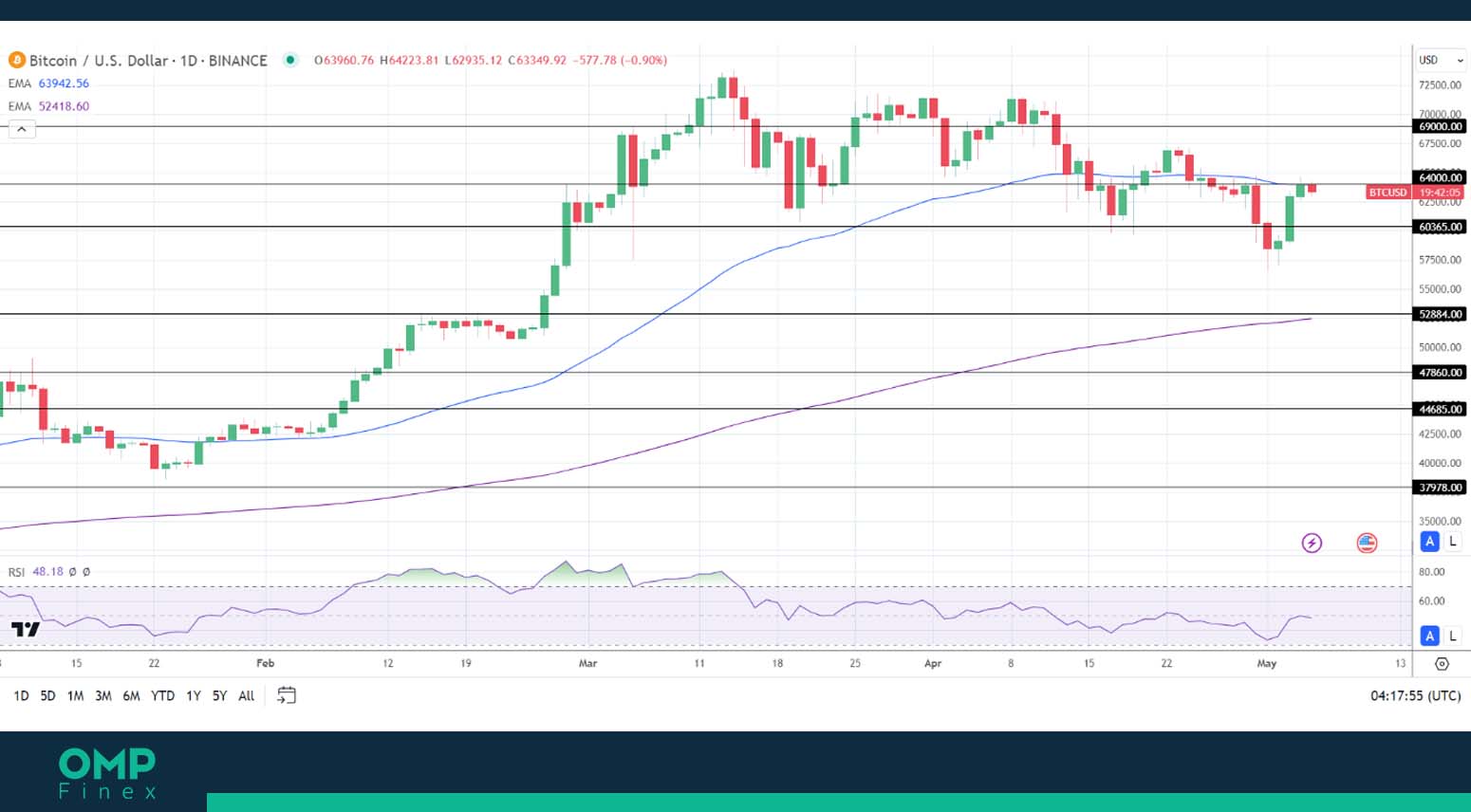Click the purple lightning event icon
The height and width of the screenshot is (812, 1471).
(1312, 543)
